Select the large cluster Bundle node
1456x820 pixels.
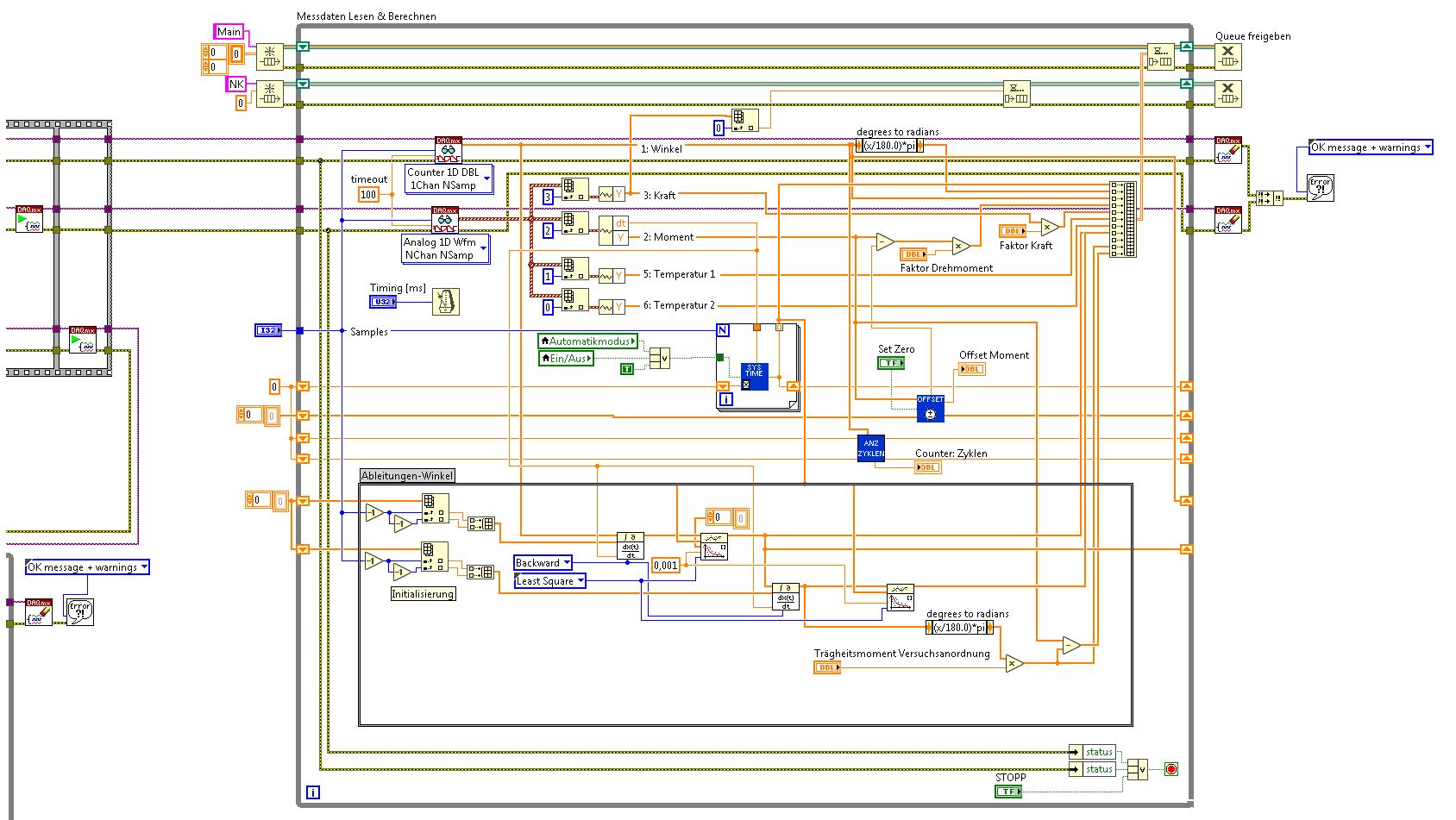click(x=1123, y=219)
